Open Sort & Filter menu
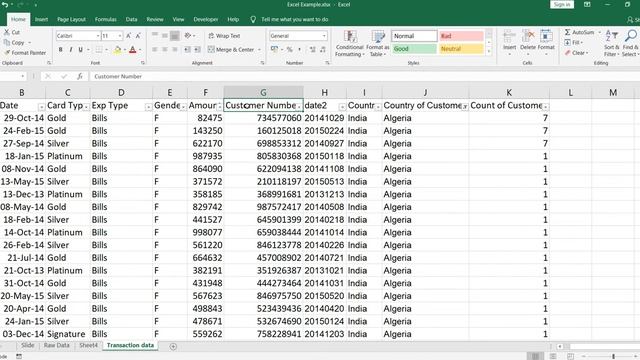The image size is (640, 360). pyautogui.click(x=611, y=43)
